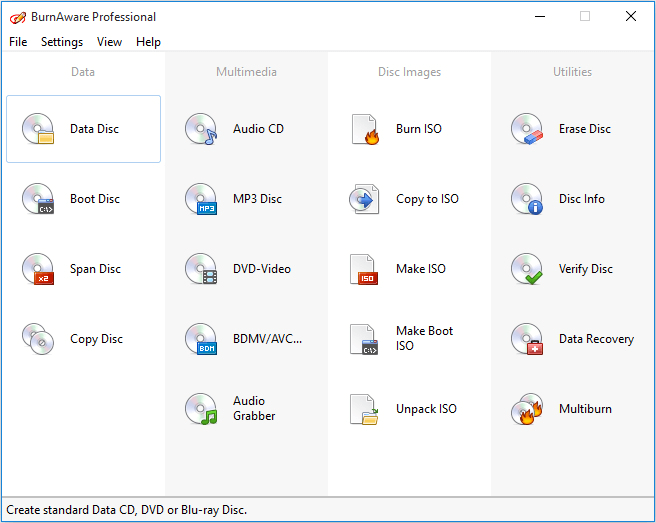The height and width of the screenshot is (523, 656).
Task: Click the Verify Disc label
Action: [586, 269]
